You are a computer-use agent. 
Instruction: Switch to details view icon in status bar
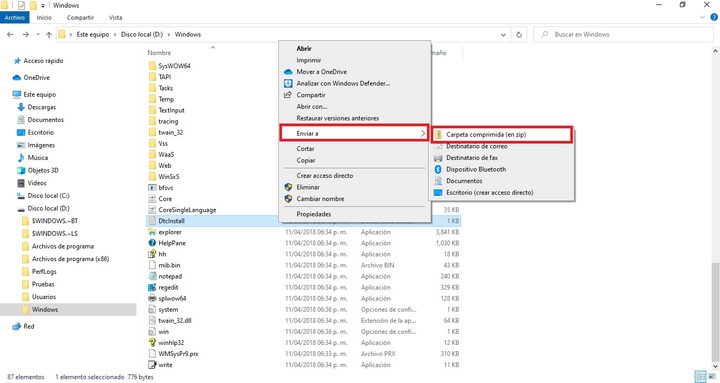click(700, 377)
